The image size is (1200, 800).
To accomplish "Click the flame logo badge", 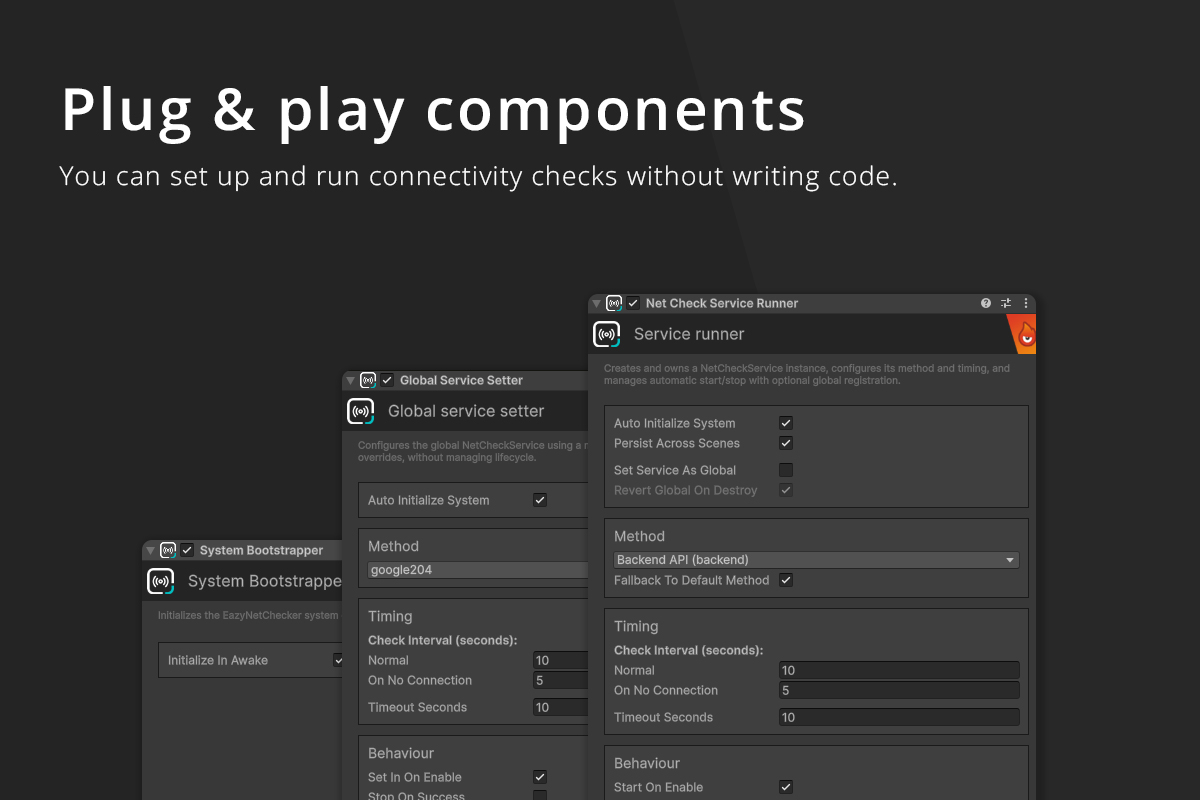I will [x=1023, y=335].
